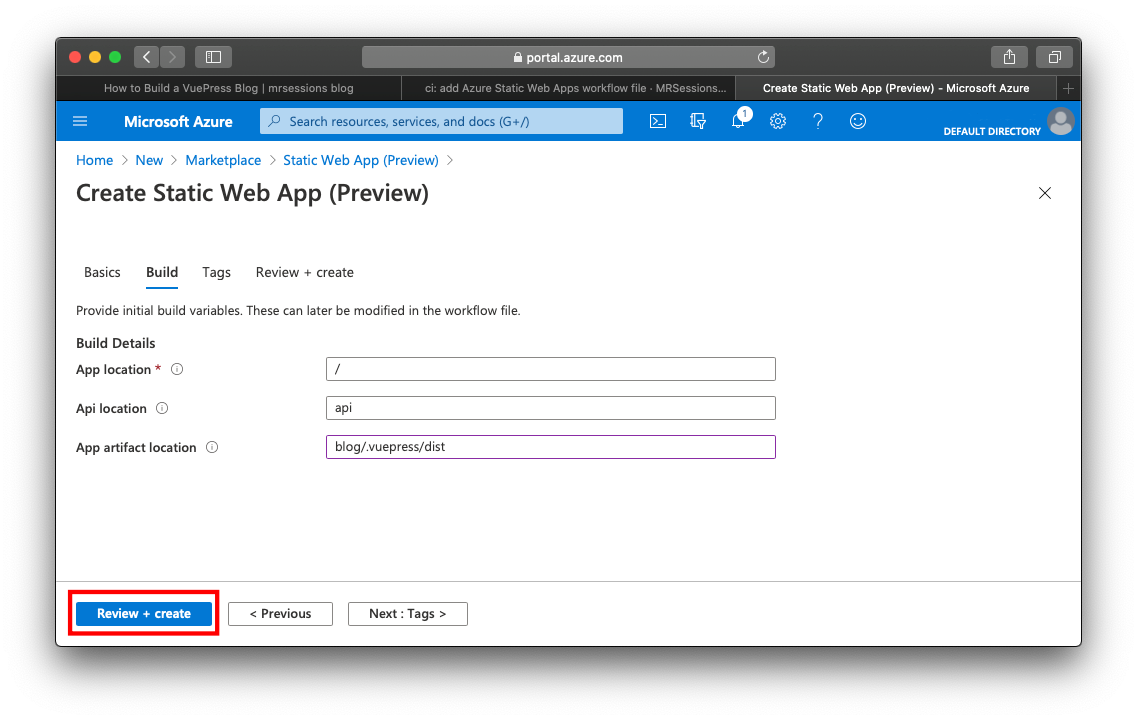Click the DEFAULT DIRECTORY label

[991, 131]
